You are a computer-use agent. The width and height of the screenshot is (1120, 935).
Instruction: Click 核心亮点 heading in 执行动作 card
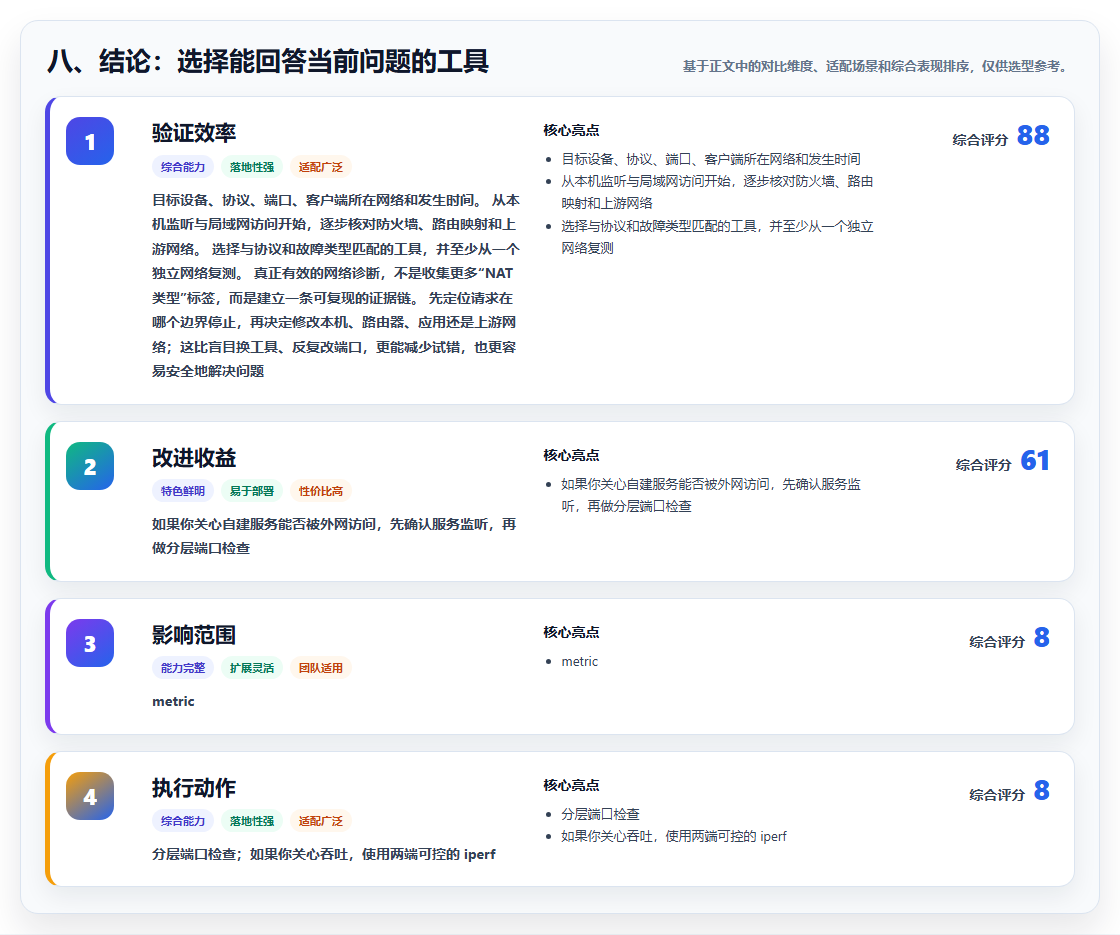click(571, 785)
